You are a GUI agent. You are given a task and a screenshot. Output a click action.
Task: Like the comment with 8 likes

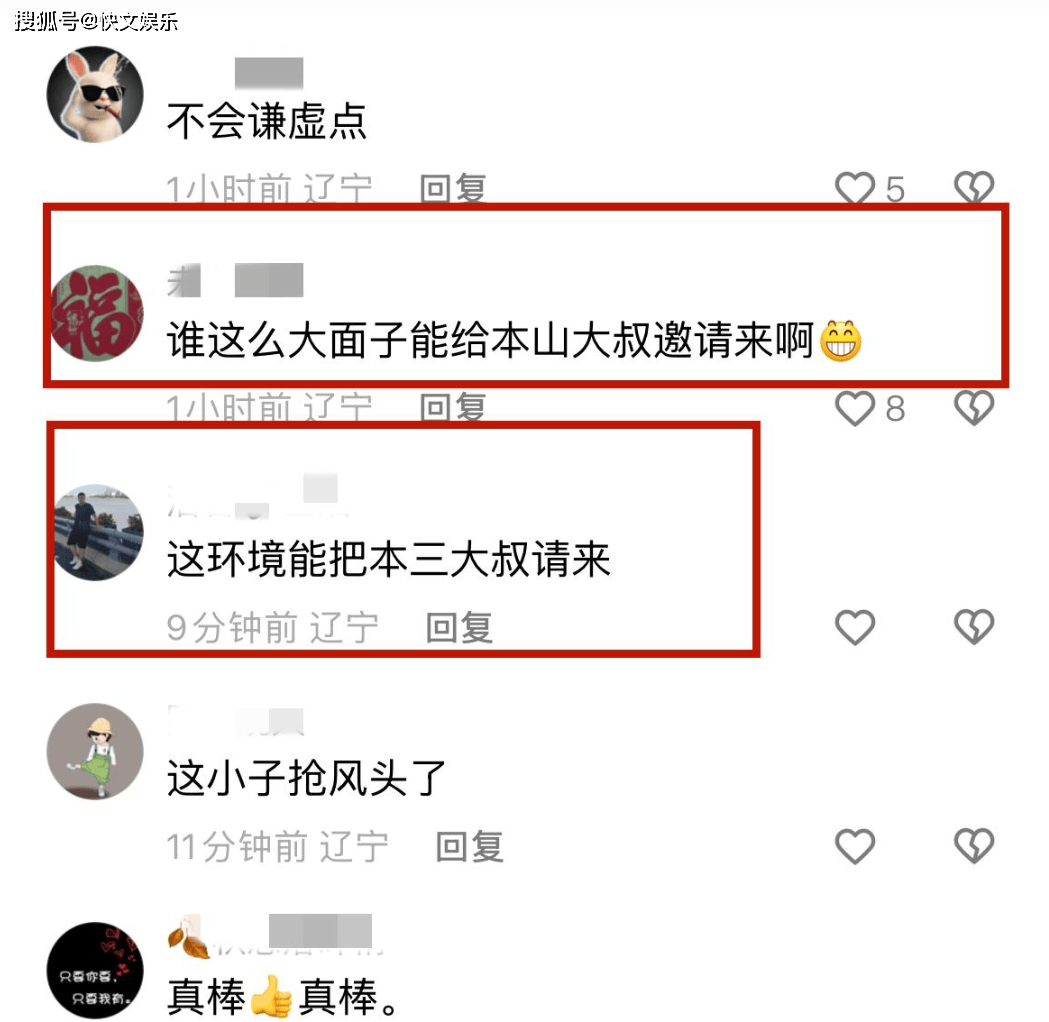(854, 408)
